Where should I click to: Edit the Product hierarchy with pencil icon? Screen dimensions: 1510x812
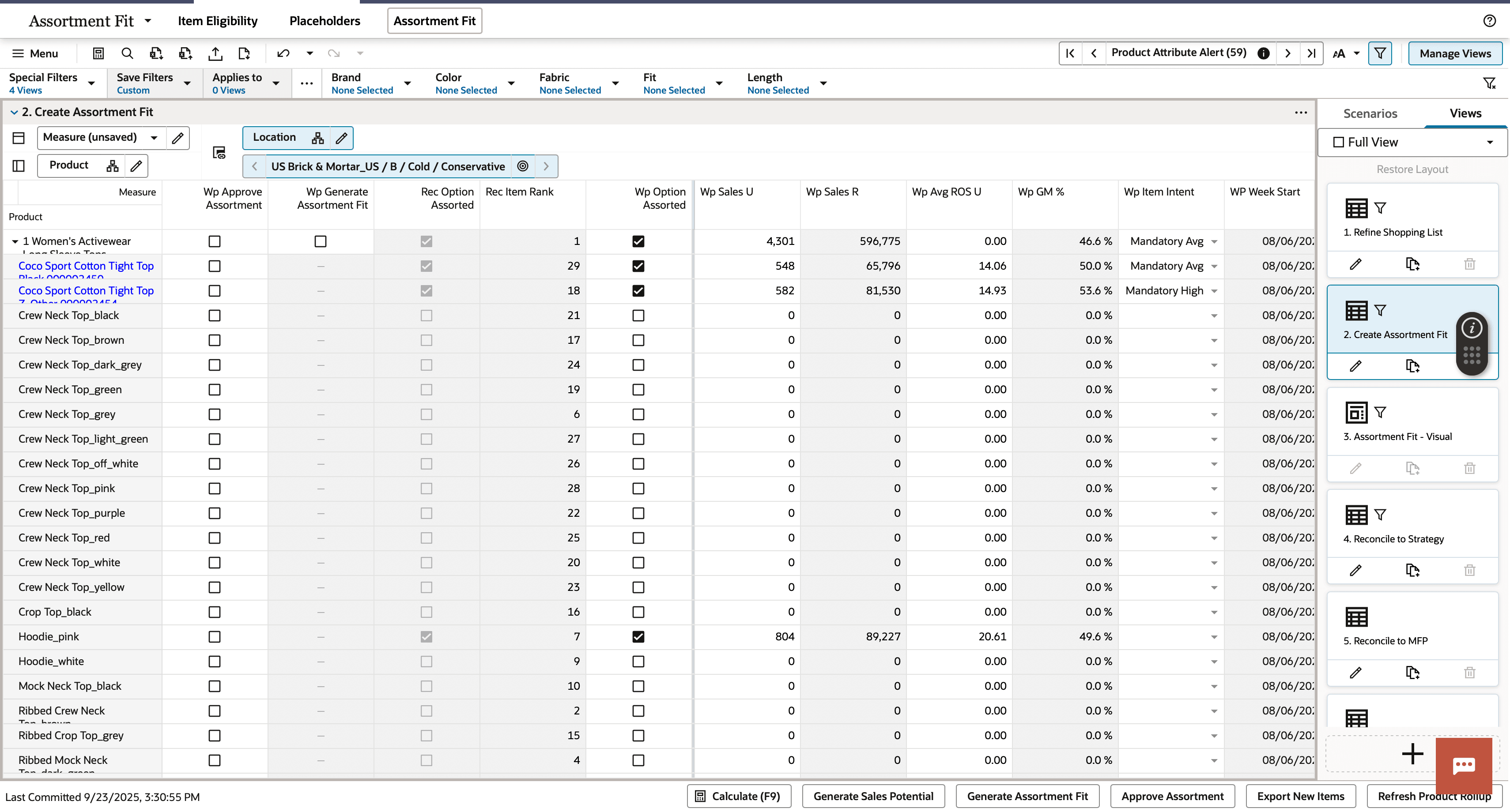[x=136, y=166]
